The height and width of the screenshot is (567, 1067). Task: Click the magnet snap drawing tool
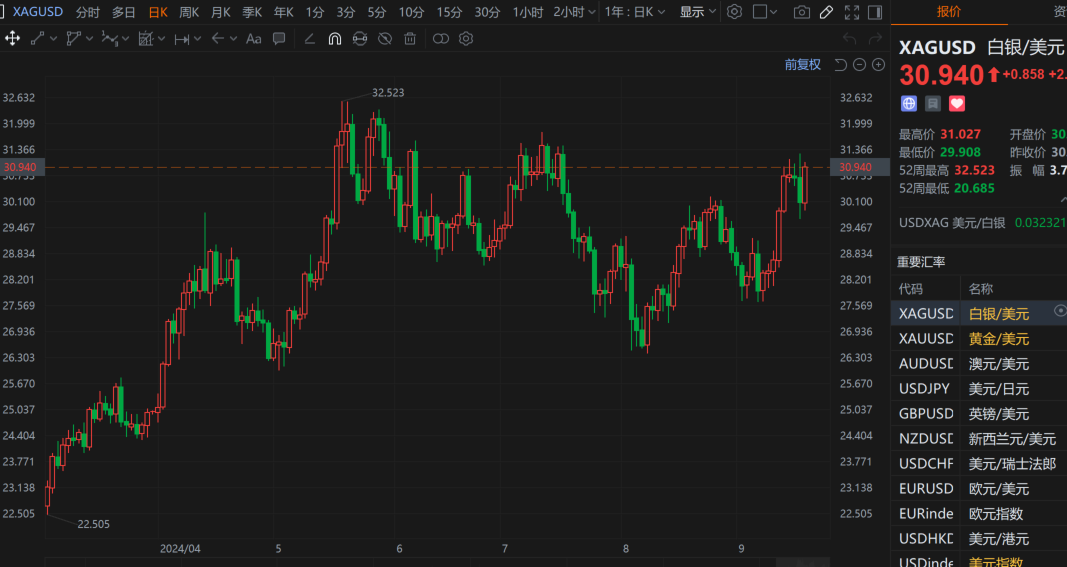coord(334,39)
